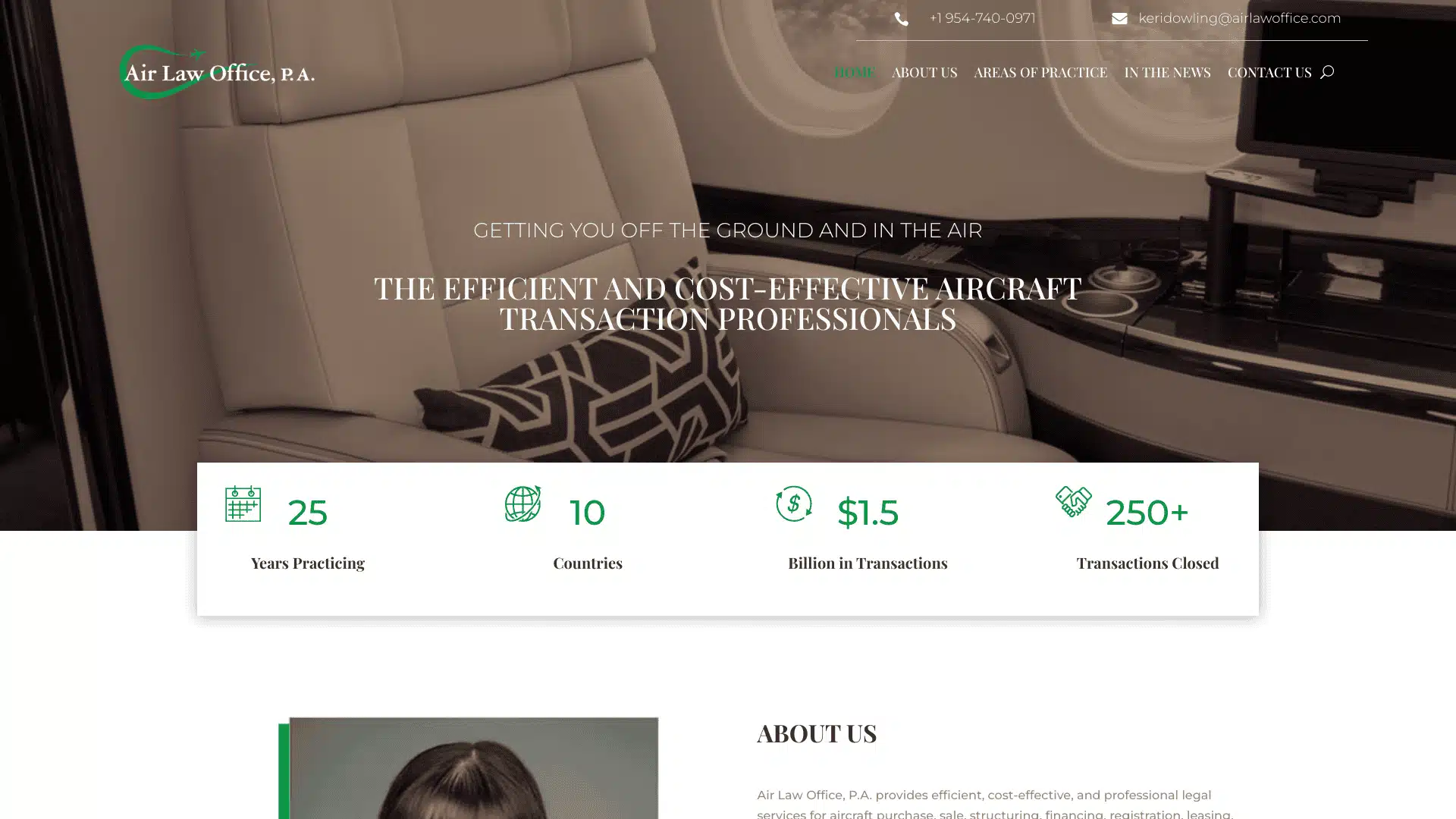The image size is (1456, 819).
Task: Go to AREAS OF PRACTICE page
Action: tap(1040, 72)
